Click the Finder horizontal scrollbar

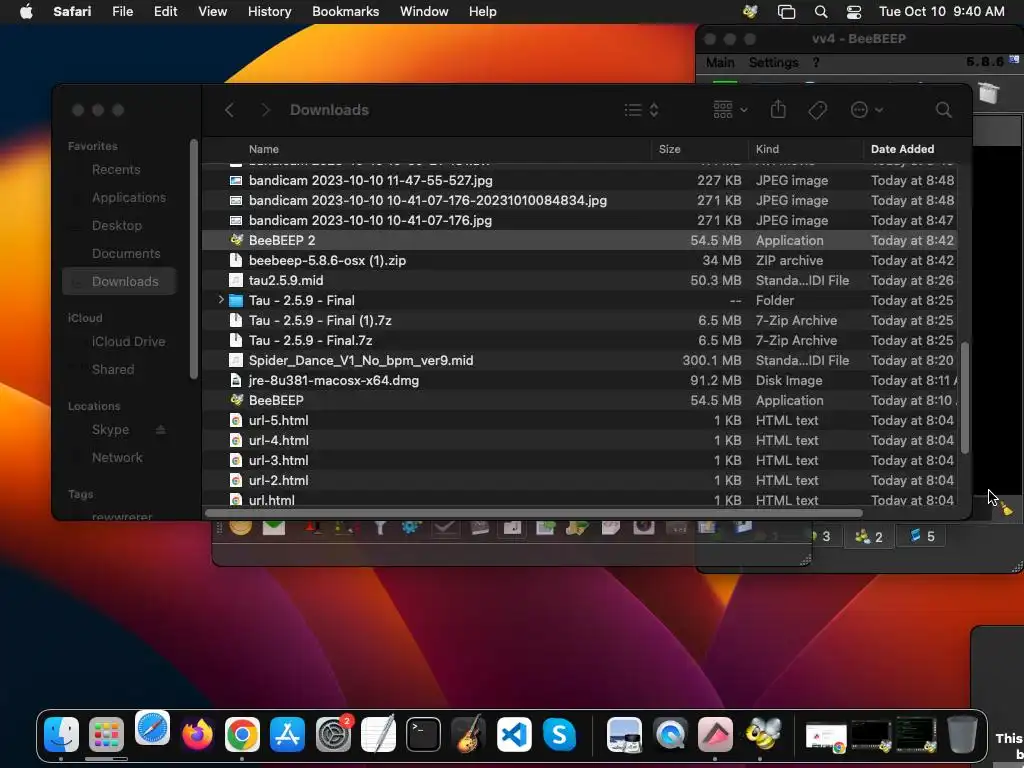(534, 513)
